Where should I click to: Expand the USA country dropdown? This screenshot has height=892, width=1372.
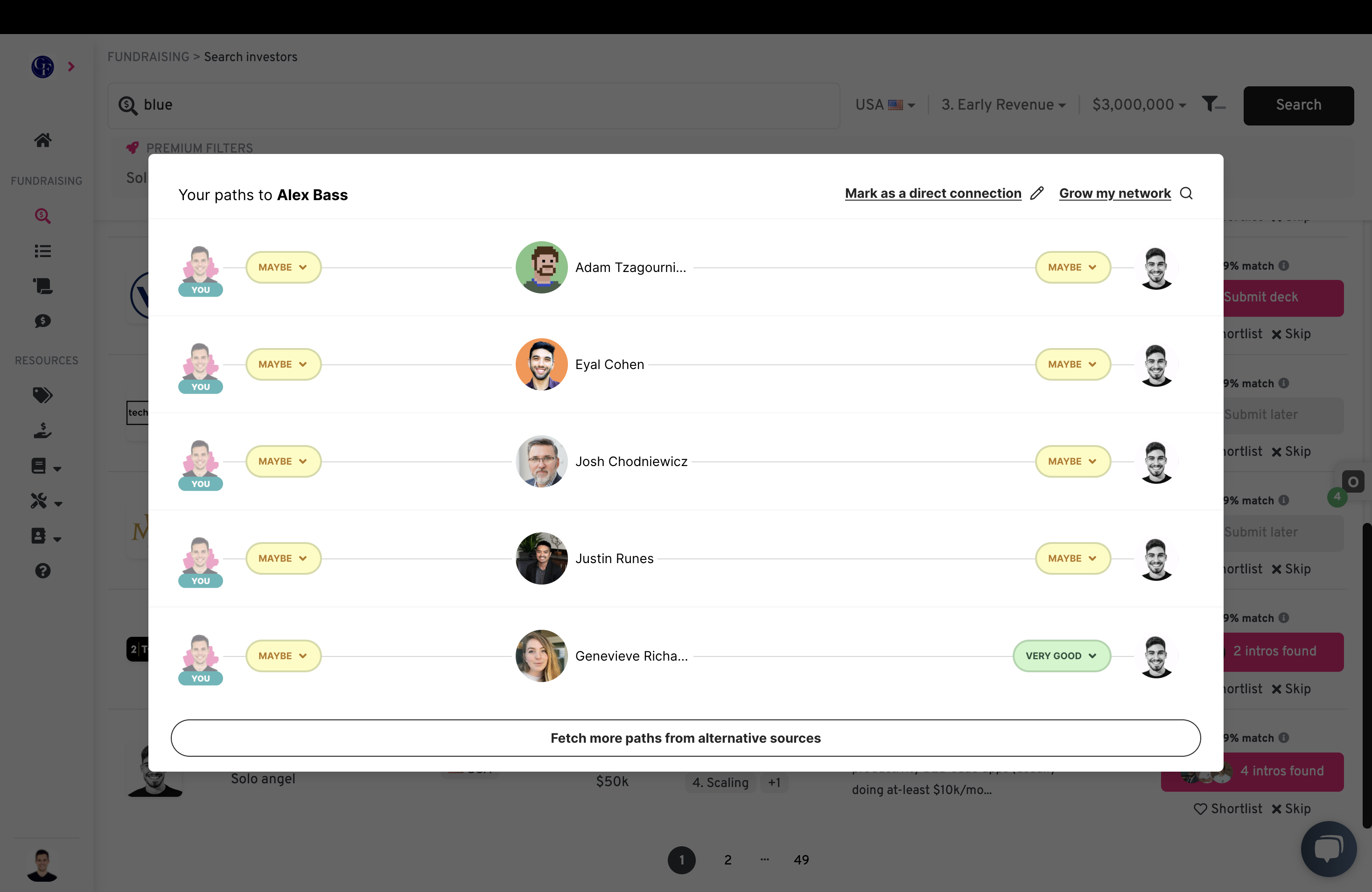[885, 105]
